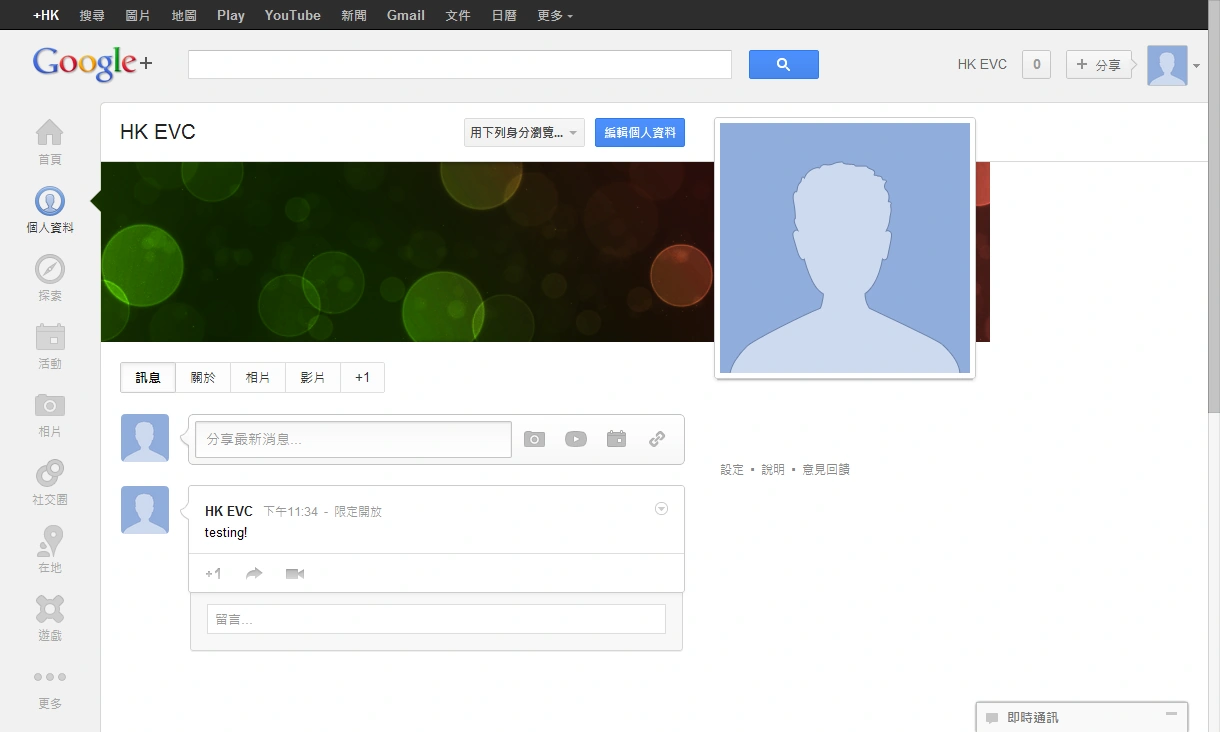Click the blue search magnifier button
Image resolution: width=1220 pixels, height=732 pixels.
(x=784, y=65)
